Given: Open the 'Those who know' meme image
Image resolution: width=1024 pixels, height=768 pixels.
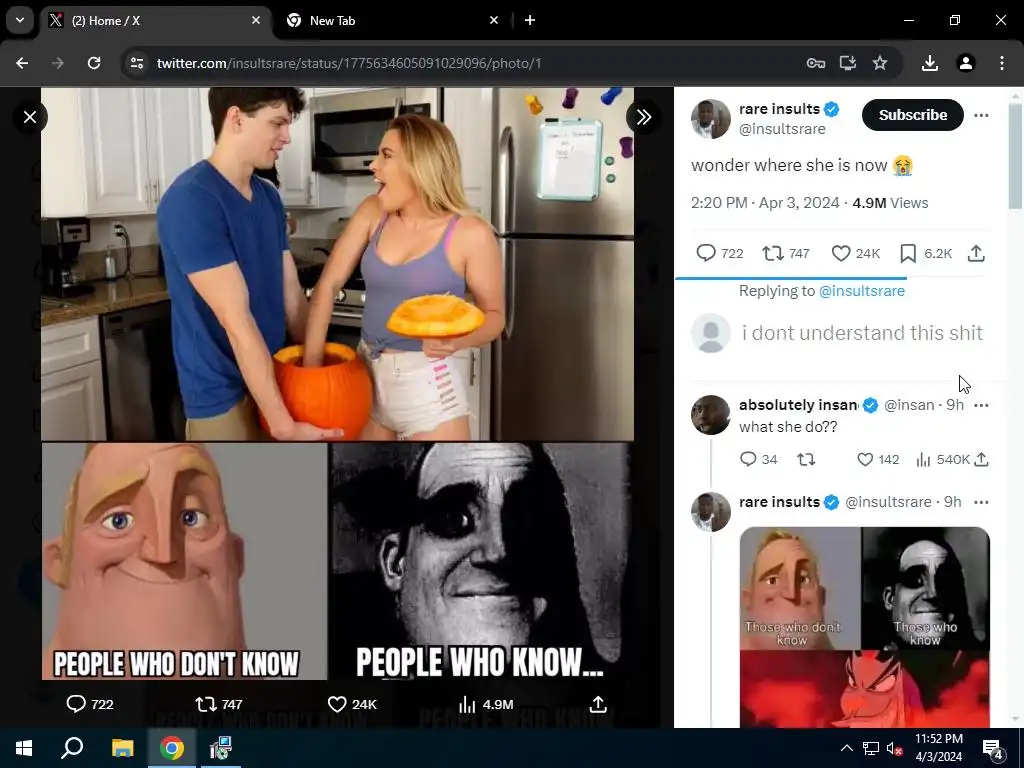Looking at the screenshot, I should [x=865, y=627].
